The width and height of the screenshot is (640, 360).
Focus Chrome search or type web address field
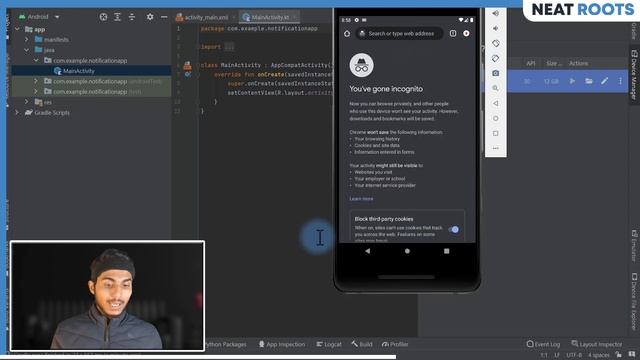400,33
